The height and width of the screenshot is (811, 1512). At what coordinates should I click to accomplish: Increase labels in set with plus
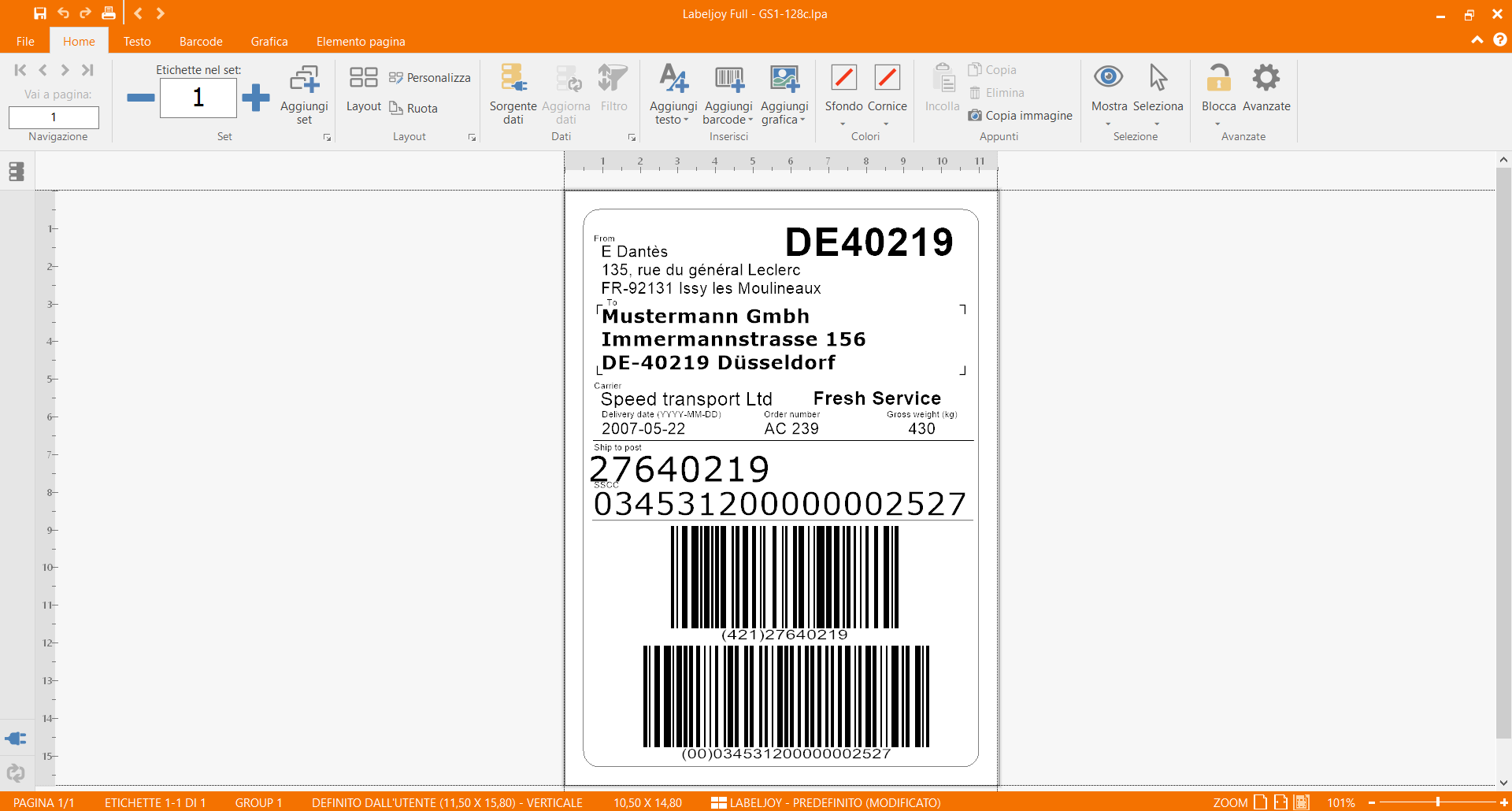pos(255,98)
